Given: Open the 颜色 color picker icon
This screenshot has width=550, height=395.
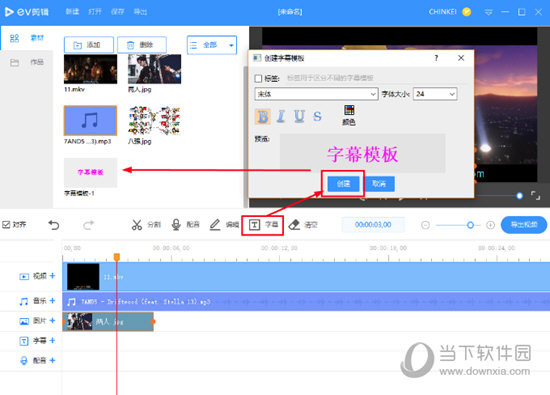Looking at the screenshot, I should [x=349, y=115].
